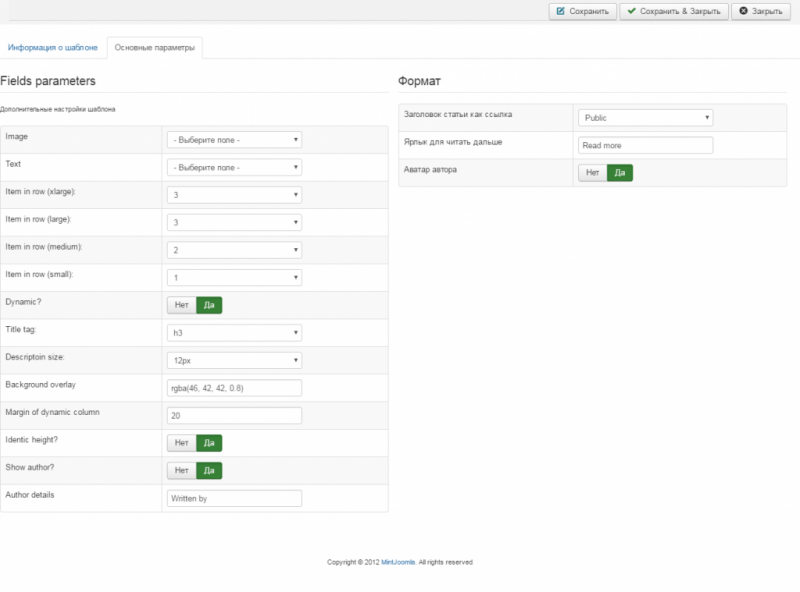Switch to Информация о шаблоне tab

[53, 47]
